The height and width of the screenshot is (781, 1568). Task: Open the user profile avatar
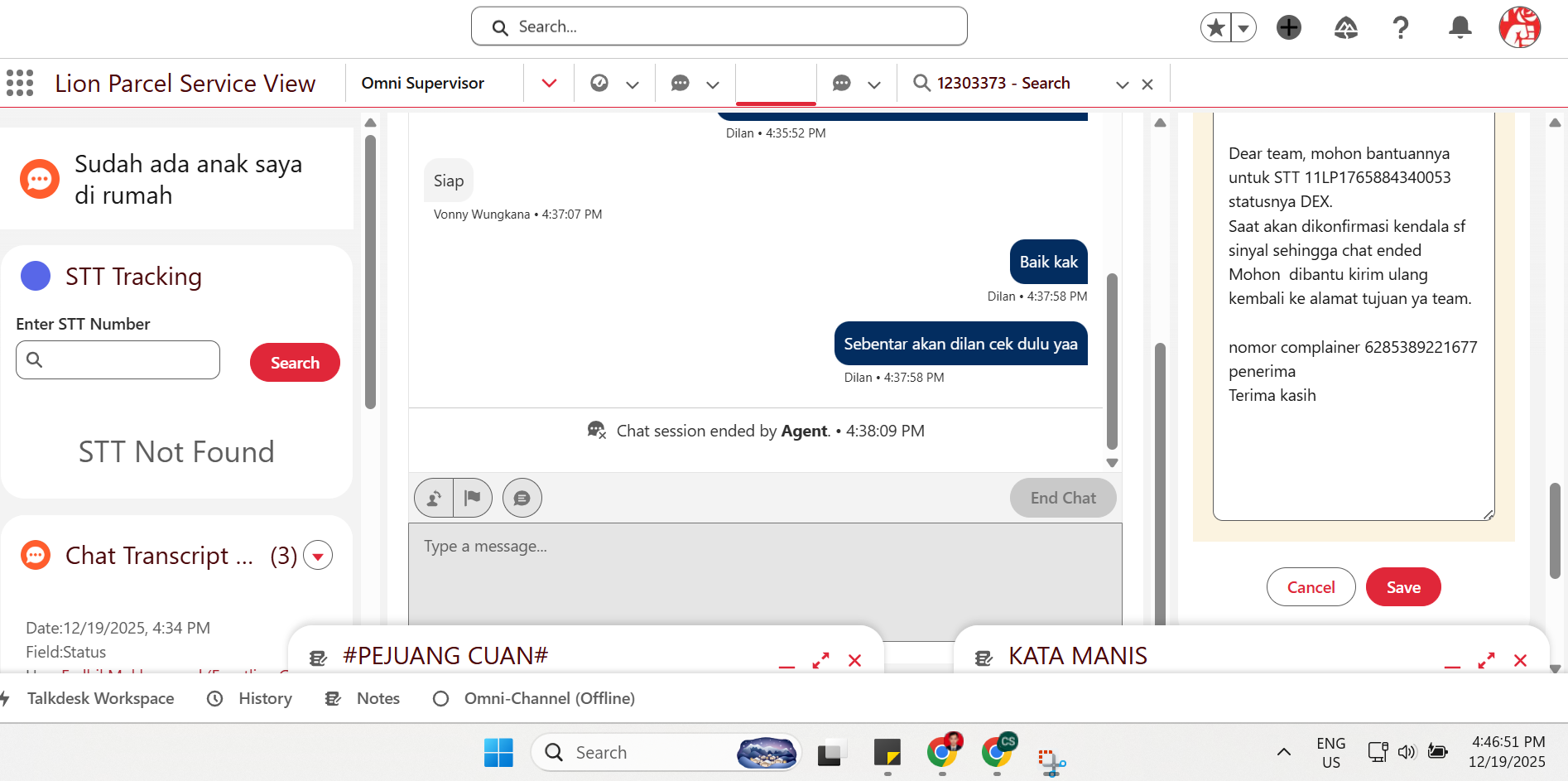pos(1520,27)
